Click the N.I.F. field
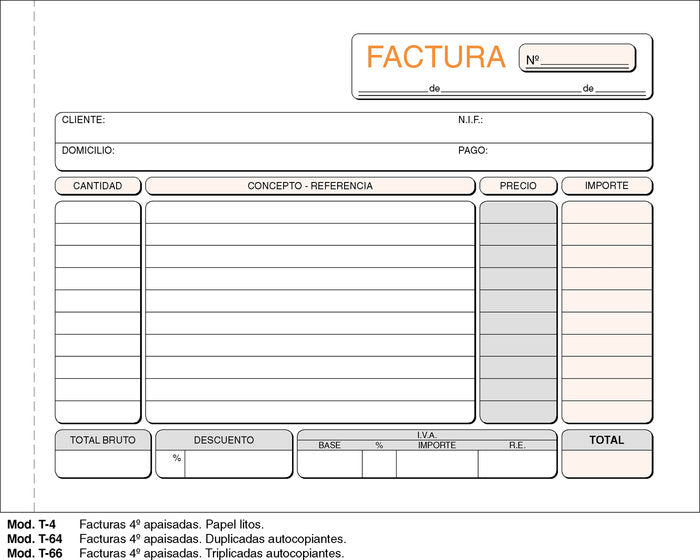700x560 pixels. (x=554, y=128)
